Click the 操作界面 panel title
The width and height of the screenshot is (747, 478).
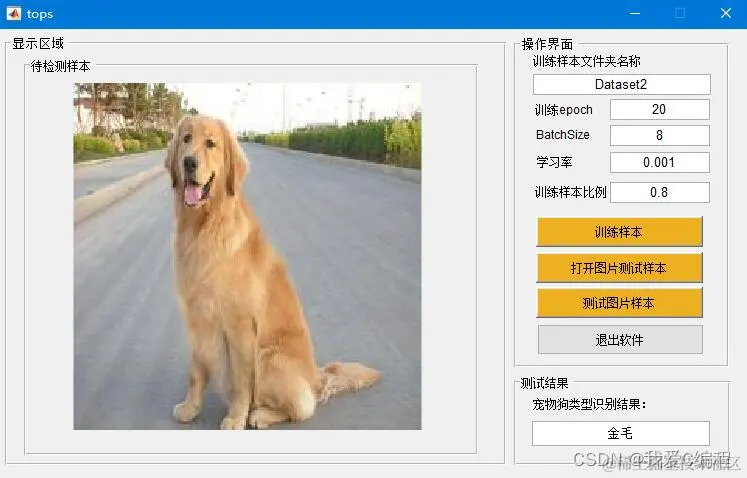pyautogui.click(x=547, y=44)
